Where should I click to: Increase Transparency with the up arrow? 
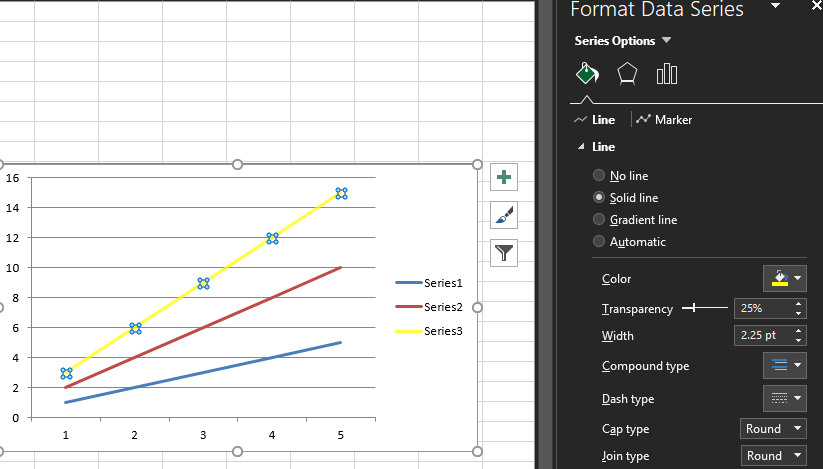click(798, 304)
